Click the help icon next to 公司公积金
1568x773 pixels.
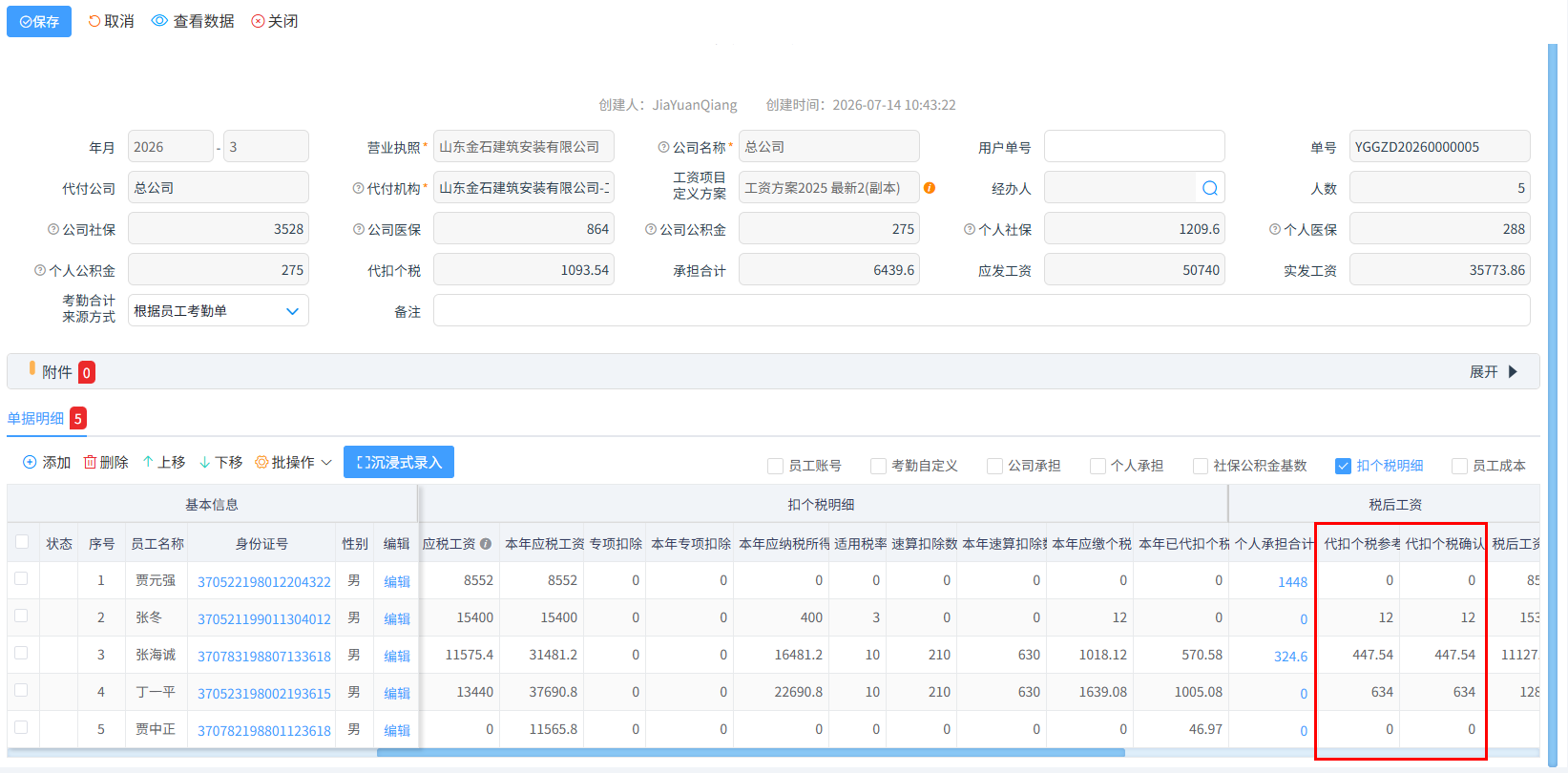coord(651,229)
